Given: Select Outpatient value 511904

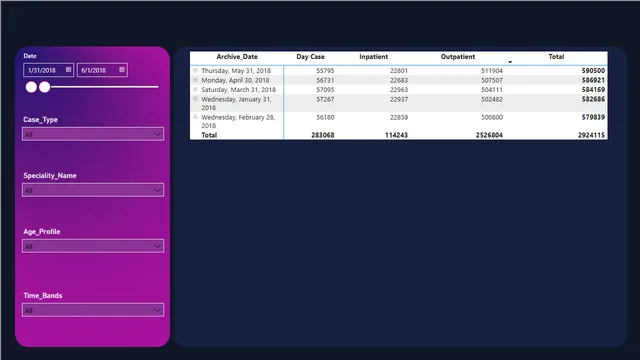Looking at the screenshot, I should 492,71.
